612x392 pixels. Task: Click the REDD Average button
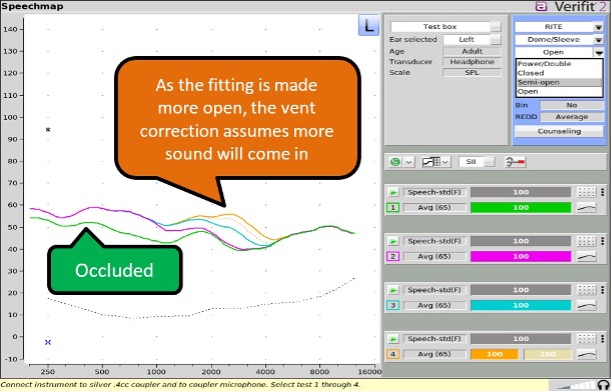coord(572,117)
